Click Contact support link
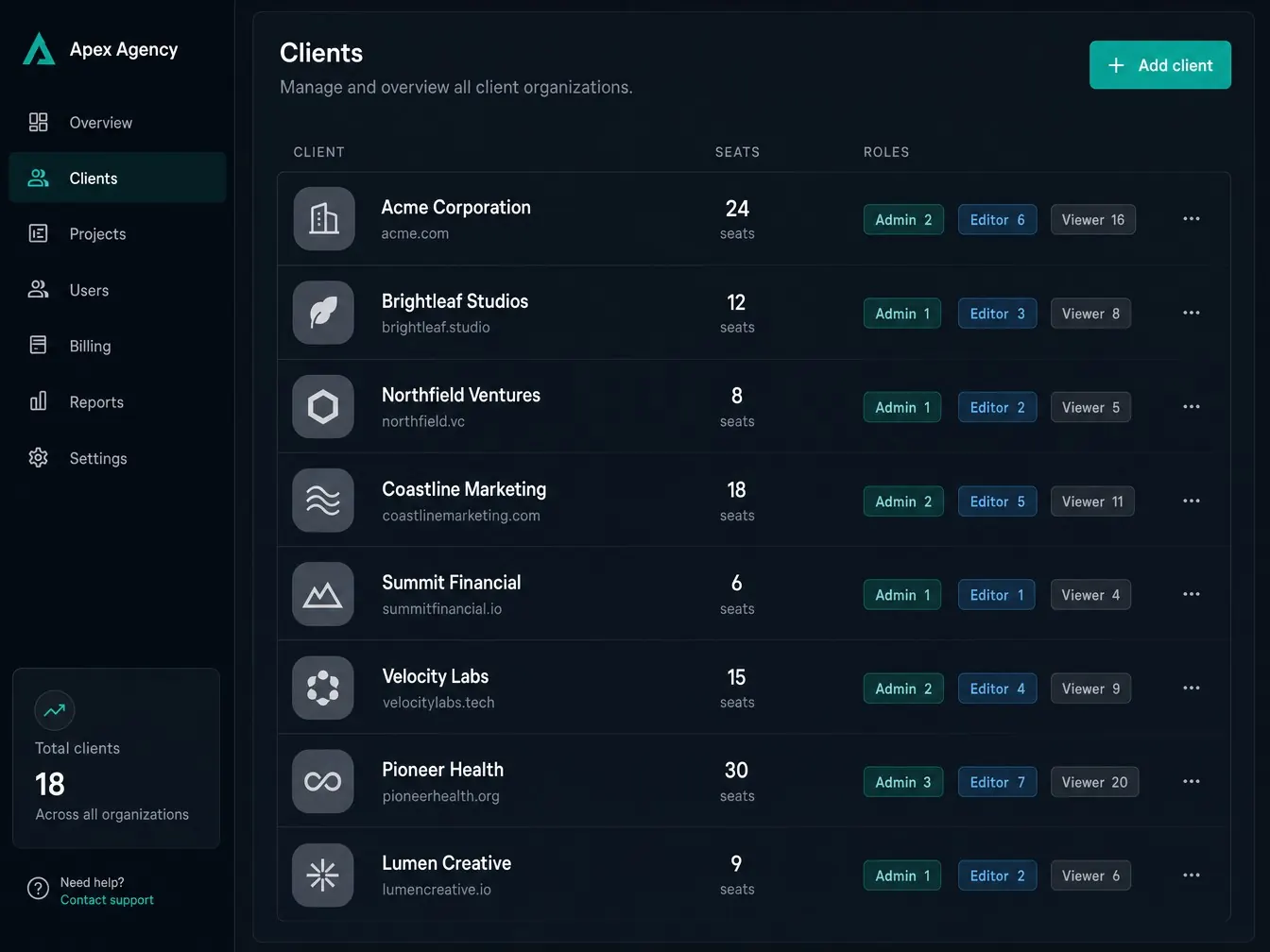This screenshot has height=952, width=1270. 107,900
